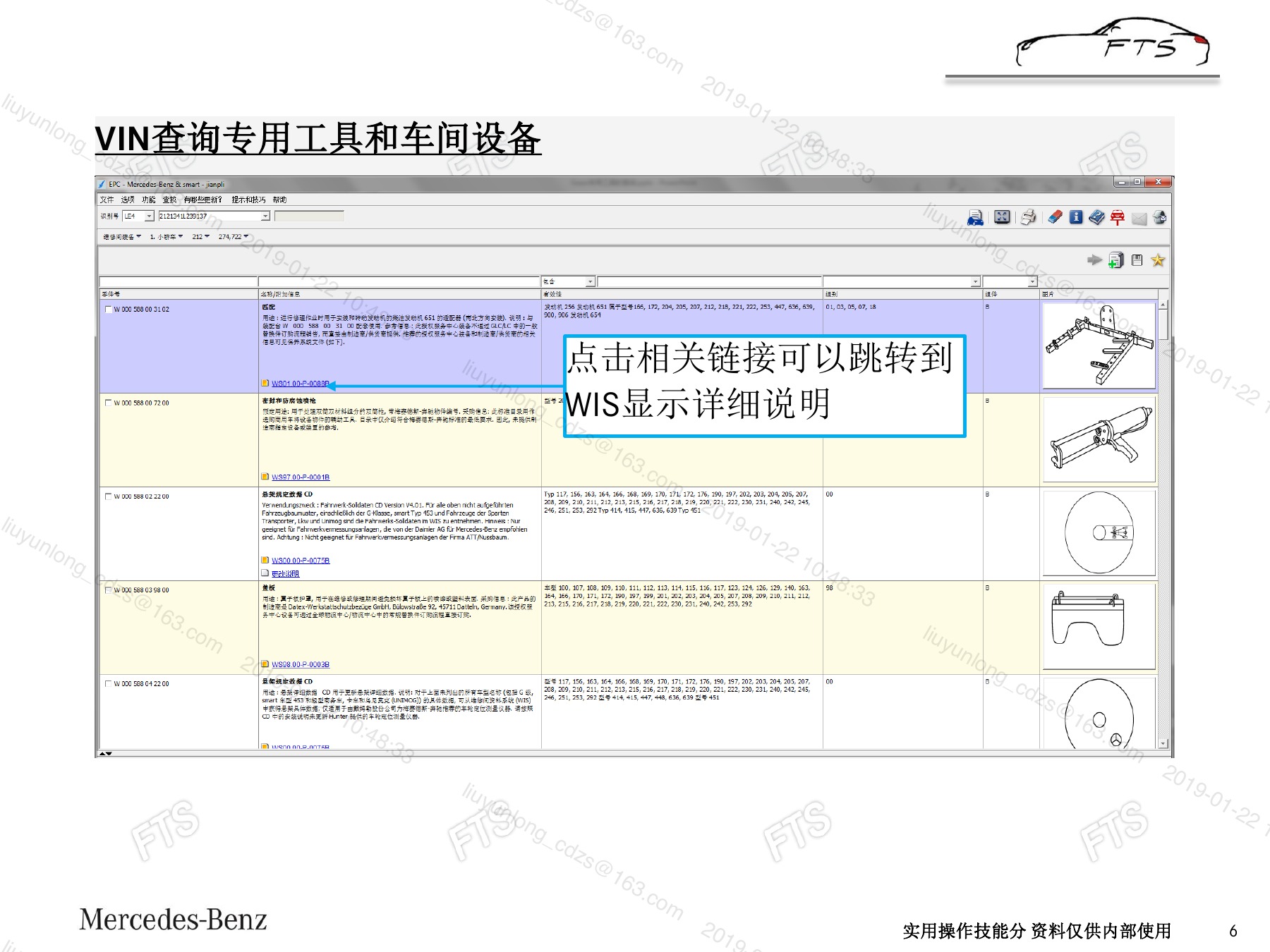
Task: Open the help book icon
Action: [x=1096, y=217]
